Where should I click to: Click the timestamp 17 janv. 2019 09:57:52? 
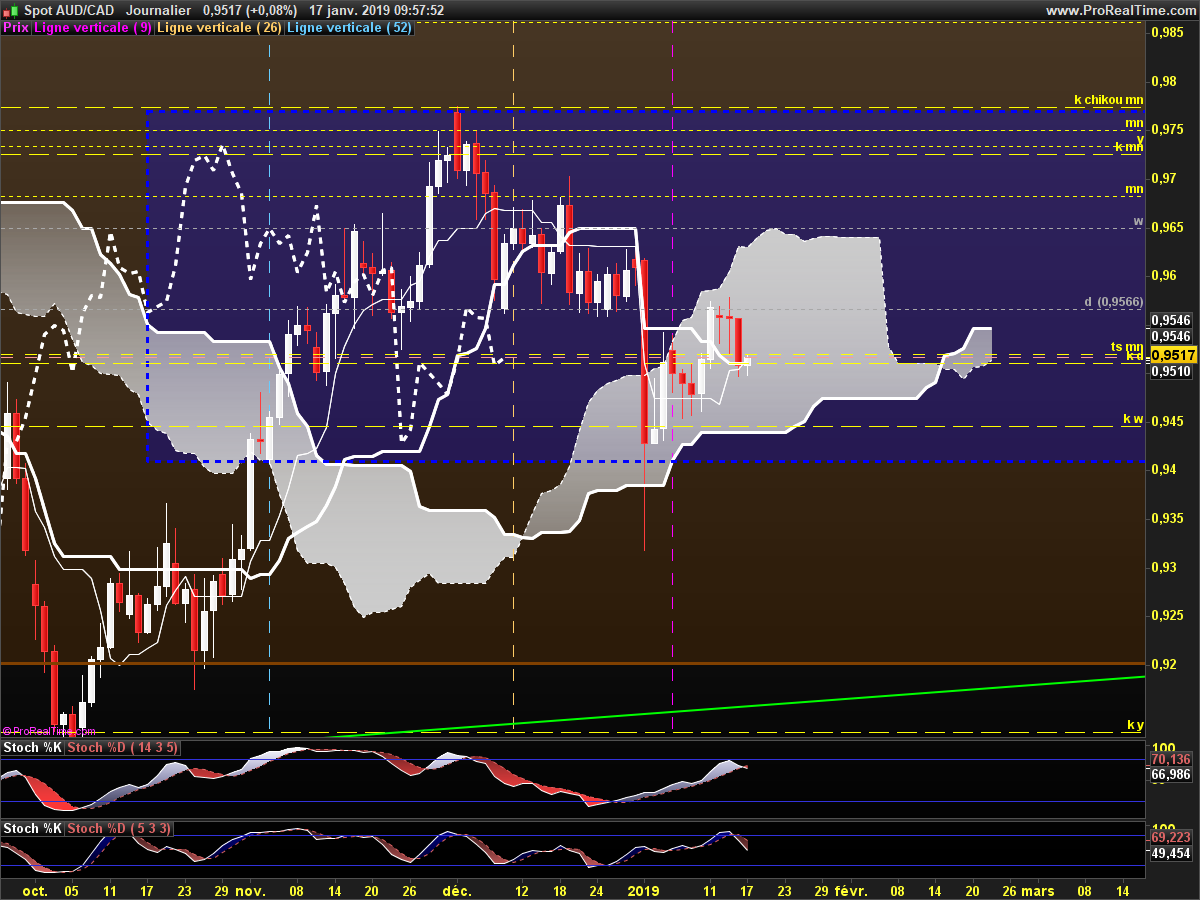coord(377,10)
